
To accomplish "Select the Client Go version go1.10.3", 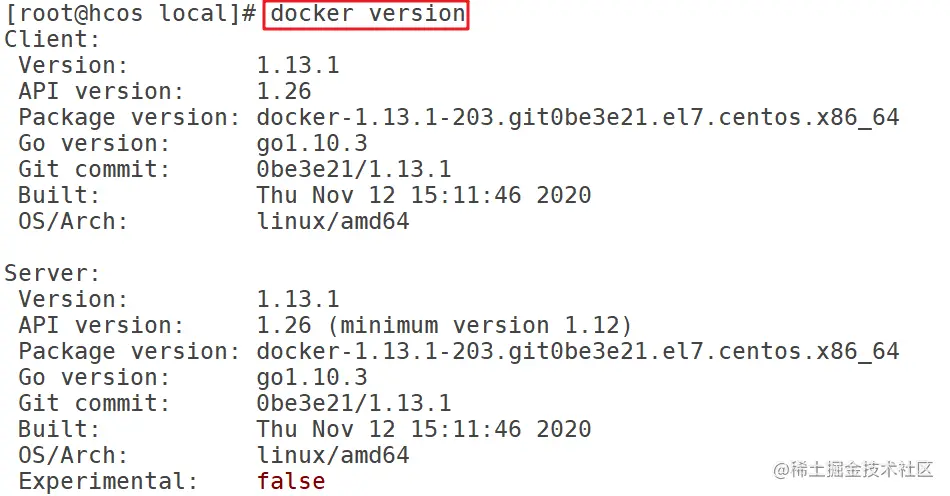I will pos(312,144).
